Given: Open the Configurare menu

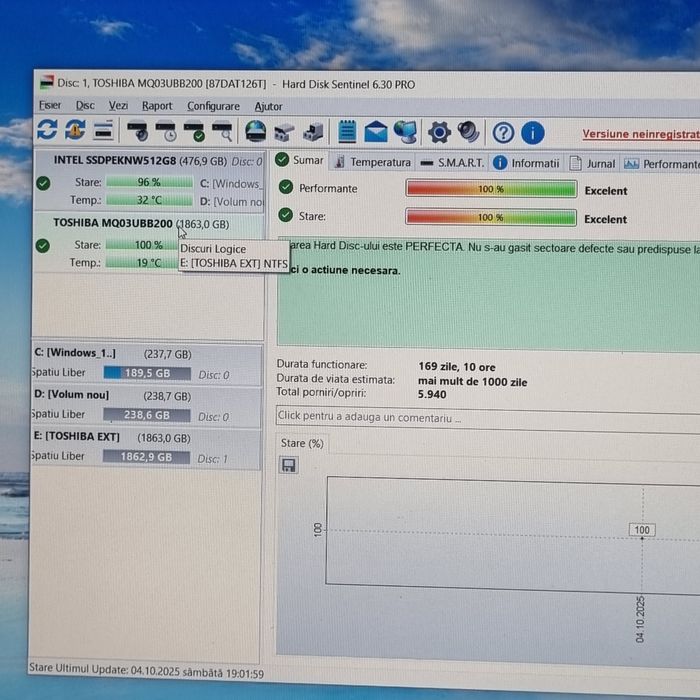Looking at the screenshot, I should pos(213,106).
